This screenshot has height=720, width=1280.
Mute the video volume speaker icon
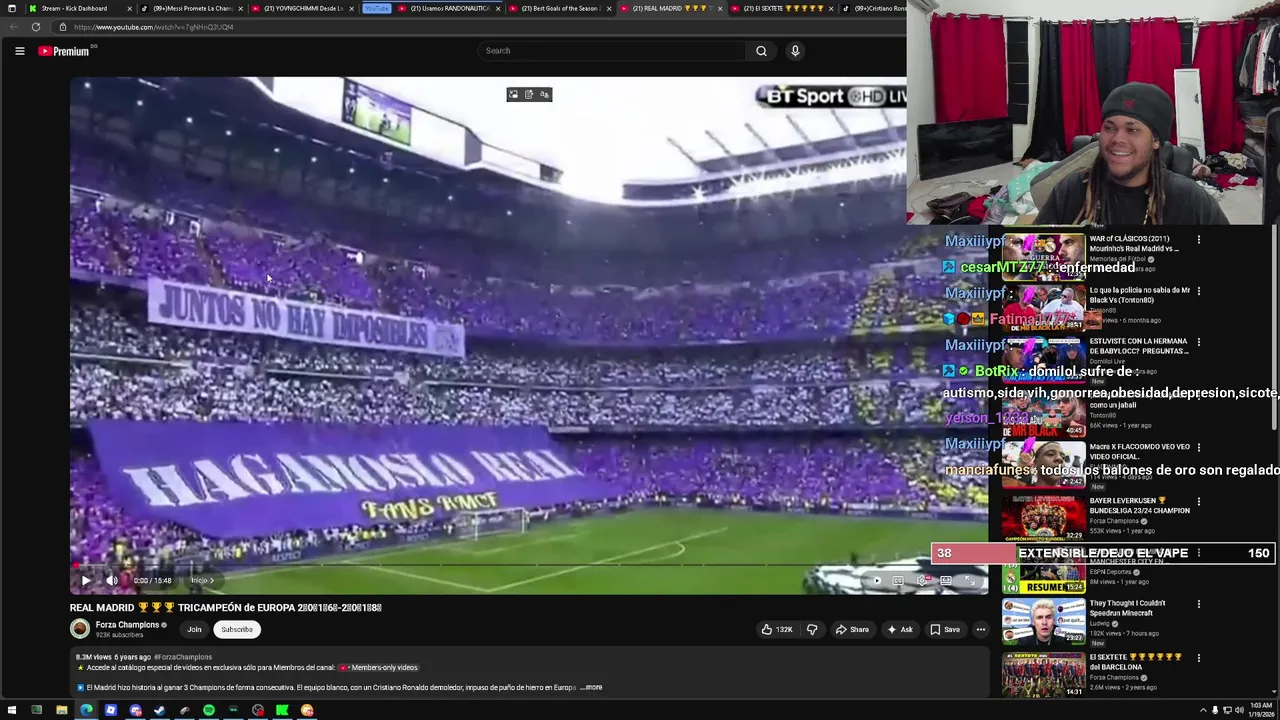pos(112,580)
